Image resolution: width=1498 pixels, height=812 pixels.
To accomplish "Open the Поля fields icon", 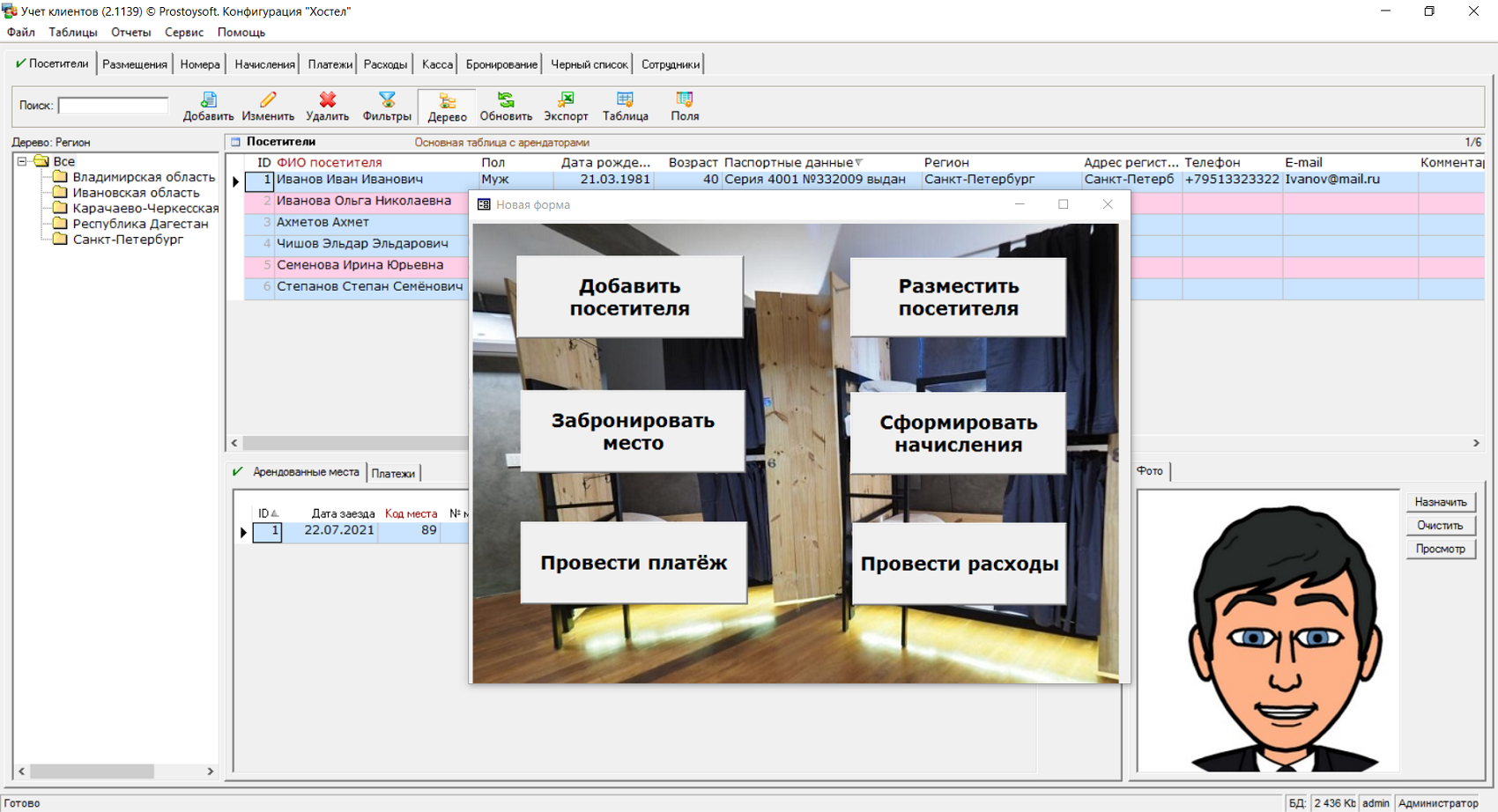I will coord(685,100).
